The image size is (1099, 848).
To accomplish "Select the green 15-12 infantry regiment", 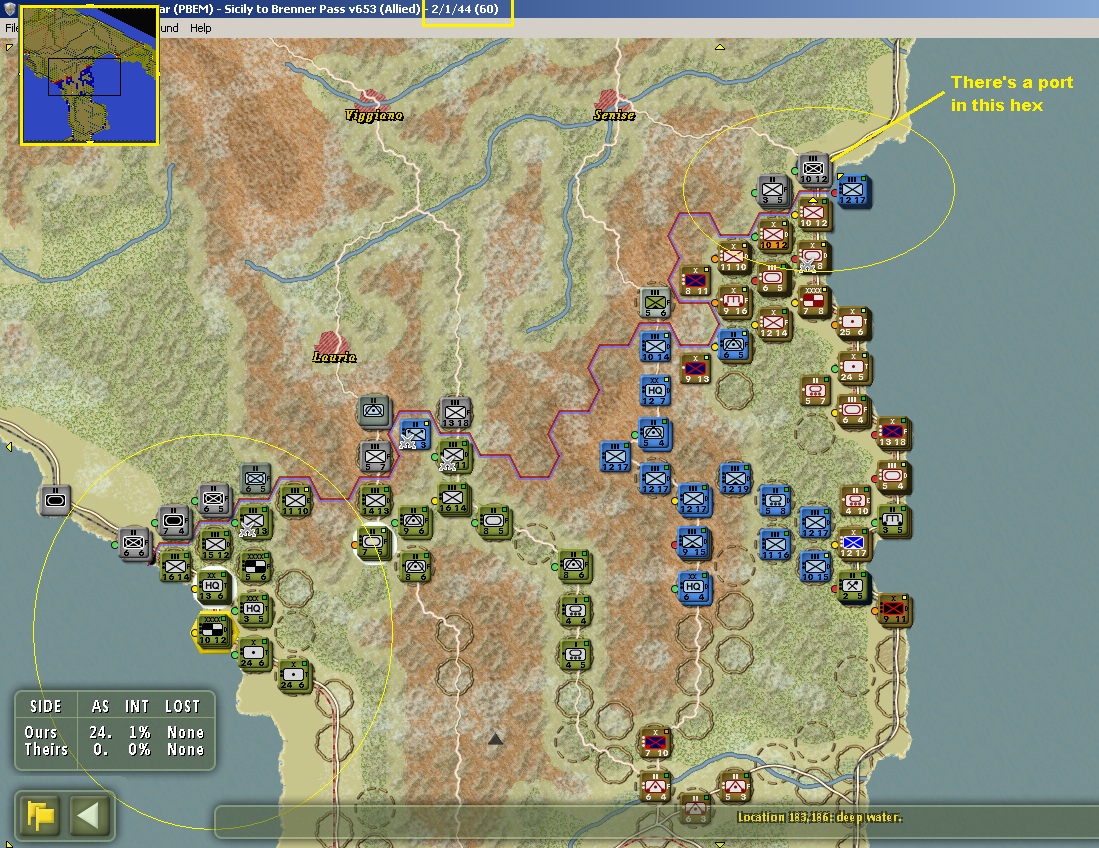I will (x=215, y=545).
